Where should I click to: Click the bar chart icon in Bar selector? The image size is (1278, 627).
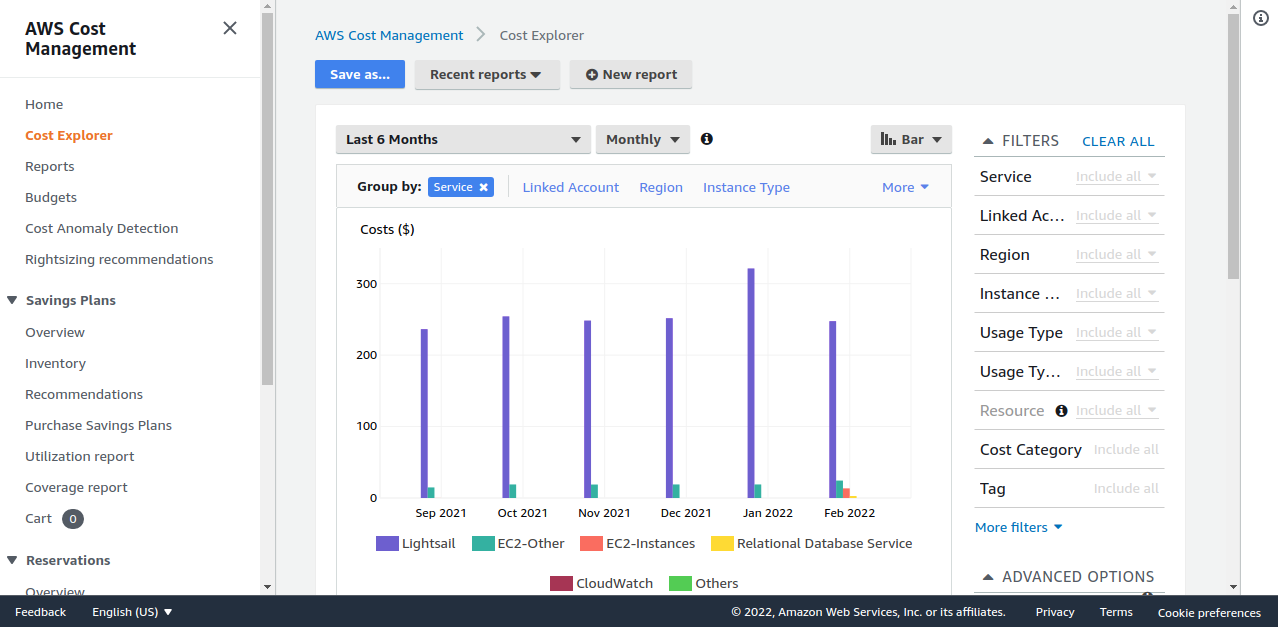coord(888,139)
